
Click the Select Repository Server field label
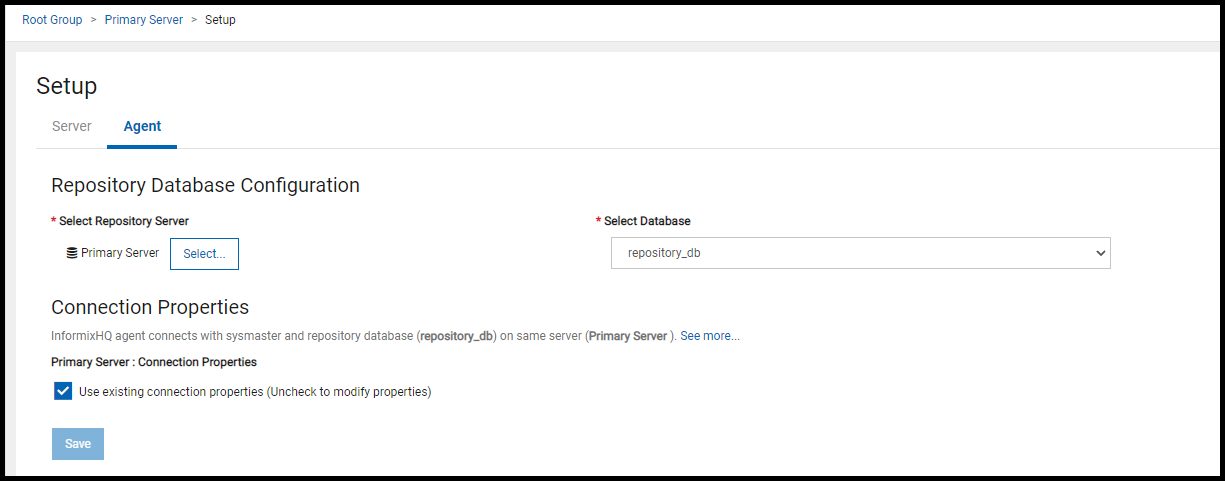[x=124, y=221]
